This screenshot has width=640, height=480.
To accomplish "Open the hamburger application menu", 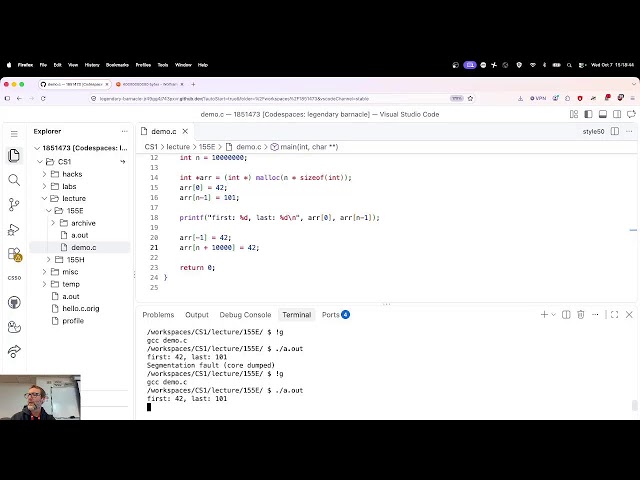I will 14,134.
